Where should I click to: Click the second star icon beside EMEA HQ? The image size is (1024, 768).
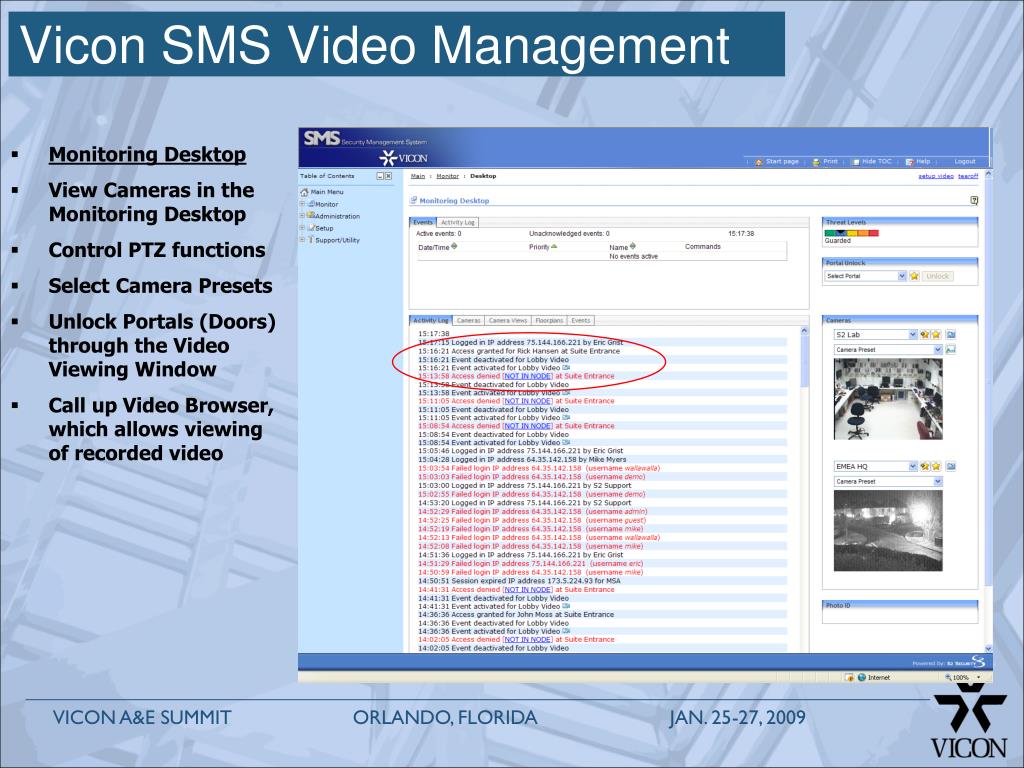[x=936, y=466]
